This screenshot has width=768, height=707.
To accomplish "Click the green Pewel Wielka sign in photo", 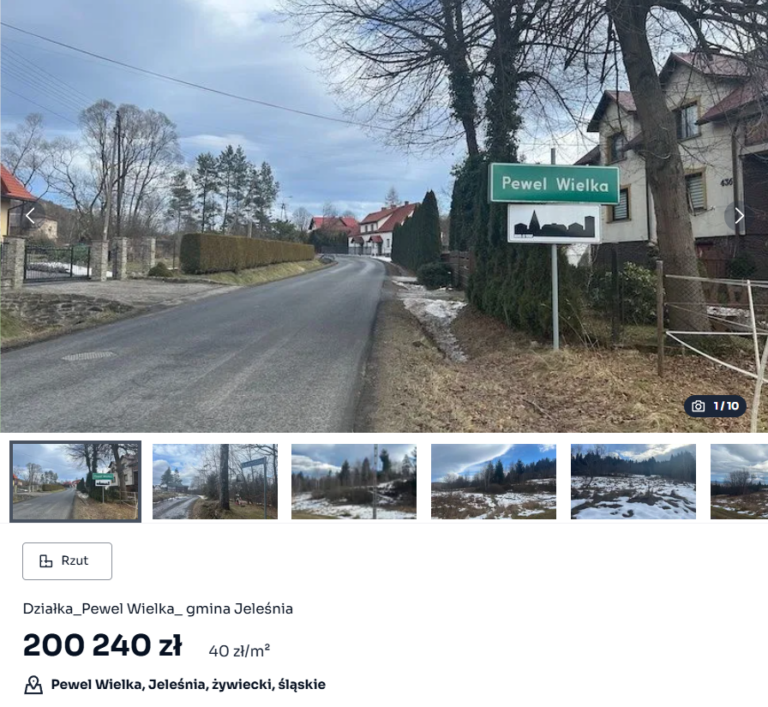I will coord(554,184).
